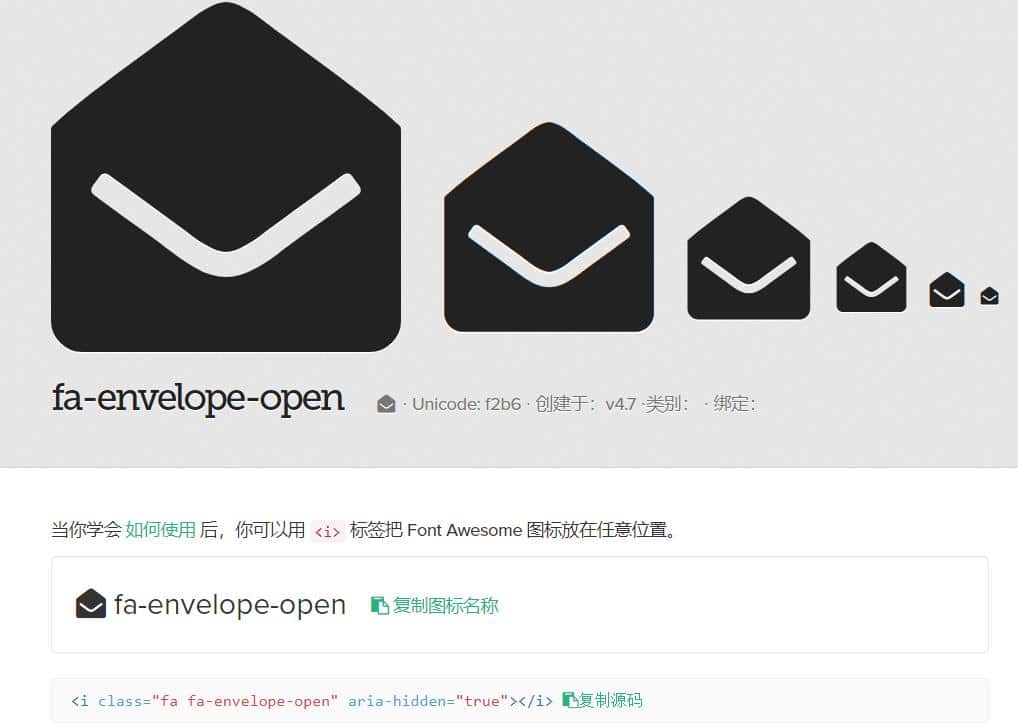Click the third-largest envelope-open icon preview

pyautogui.click(x=749, y=258)
